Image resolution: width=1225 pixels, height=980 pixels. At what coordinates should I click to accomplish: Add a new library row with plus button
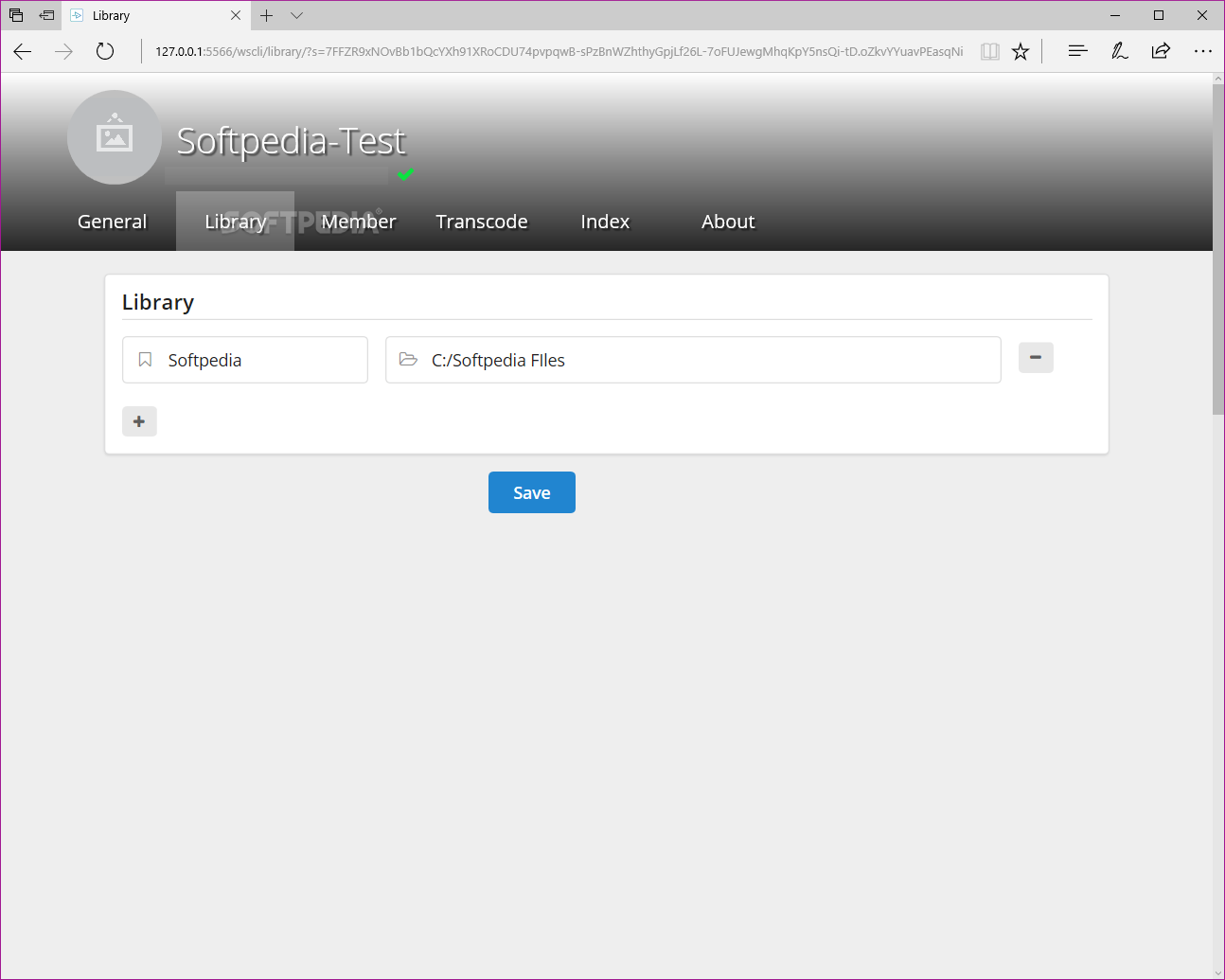point(139,421)
